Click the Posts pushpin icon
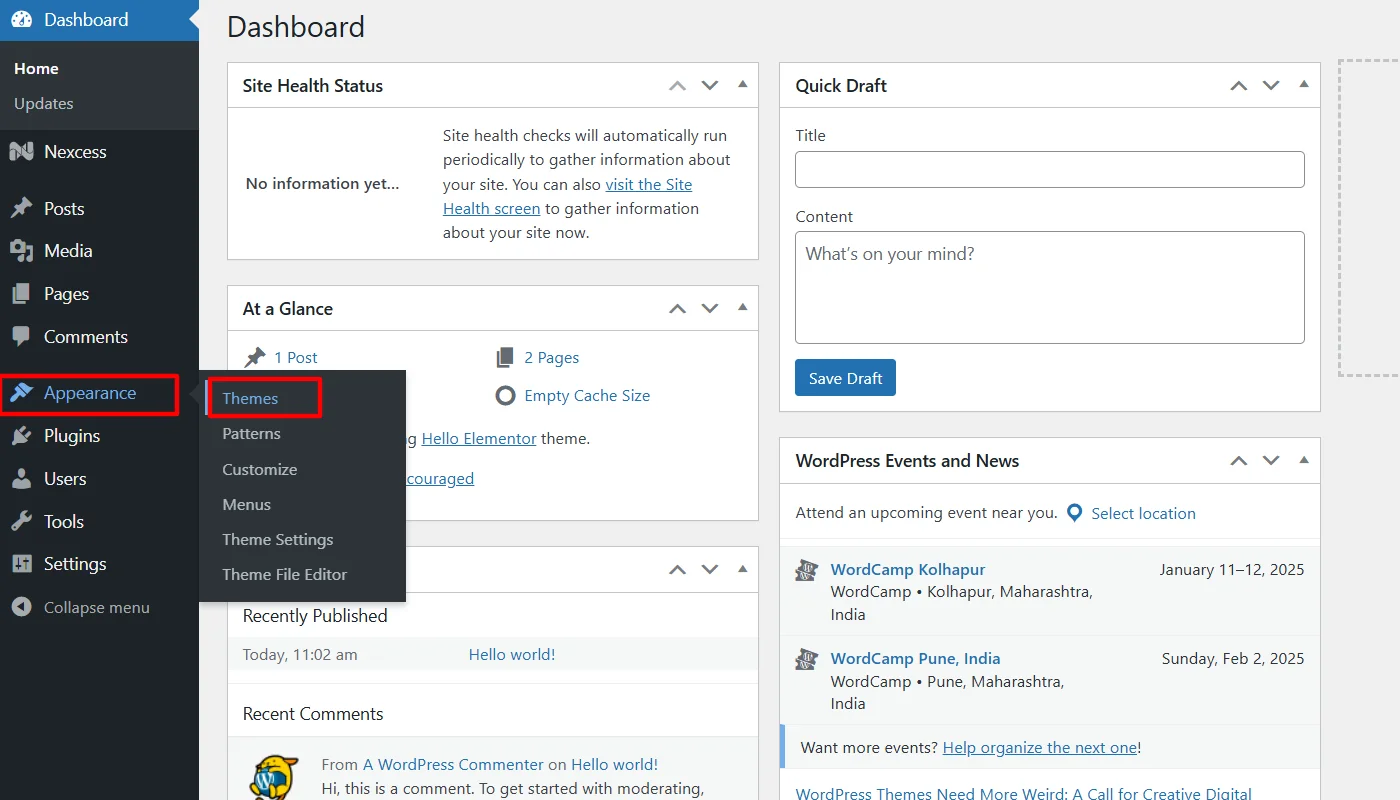 click(21, 208)
